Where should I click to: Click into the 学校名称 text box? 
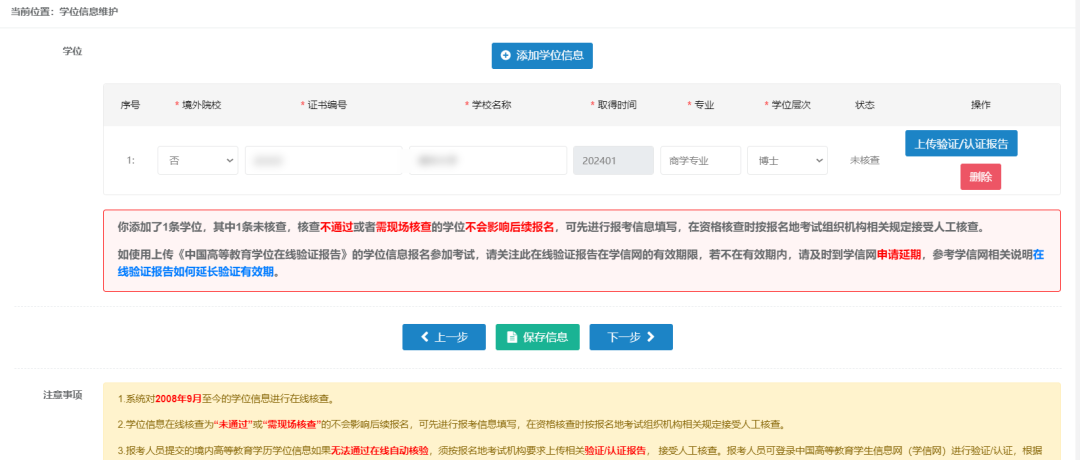coord(488,160)
